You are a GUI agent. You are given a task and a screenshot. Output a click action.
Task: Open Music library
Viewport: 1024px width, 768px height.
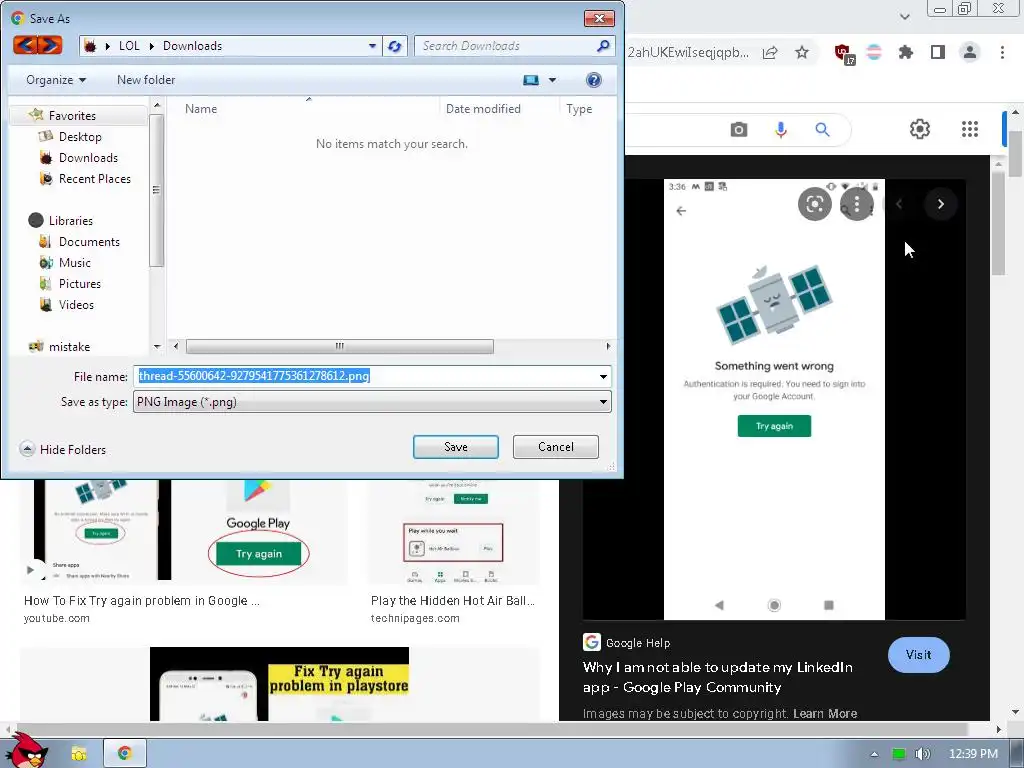pos(74,263)
